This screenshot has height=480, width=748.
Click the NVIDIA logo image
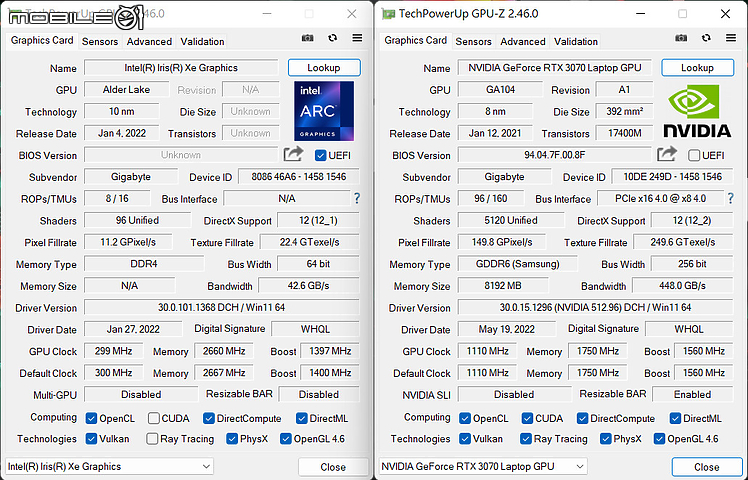click(x=697, y=111)
